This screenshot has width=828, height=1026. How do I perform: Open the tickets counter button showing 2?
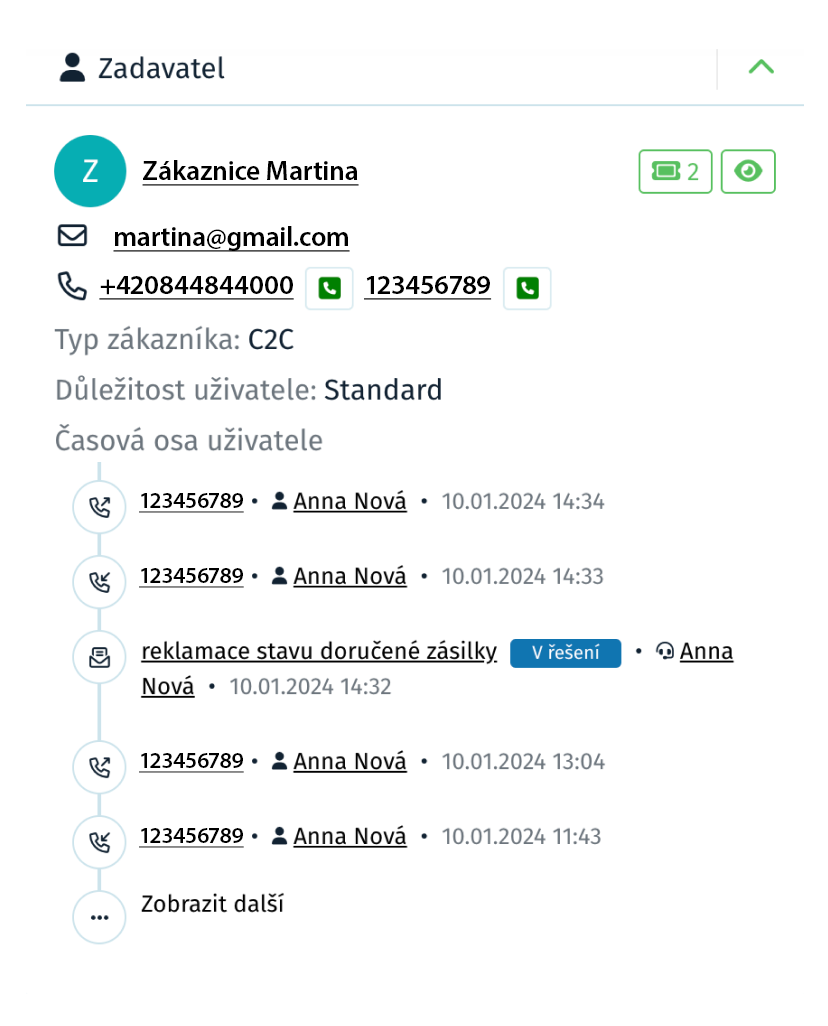[675, 171]
